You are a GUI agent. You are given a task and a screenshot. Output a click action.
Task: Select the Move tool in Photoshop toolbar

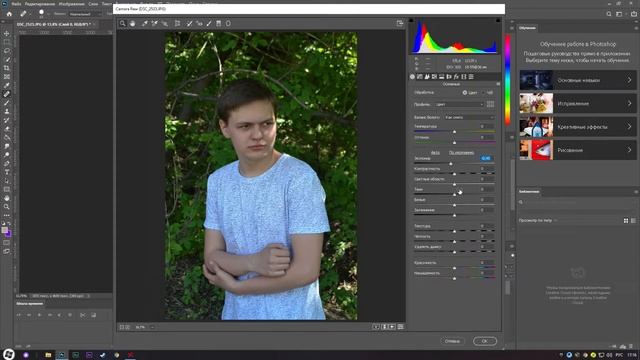tap(7, 33)
